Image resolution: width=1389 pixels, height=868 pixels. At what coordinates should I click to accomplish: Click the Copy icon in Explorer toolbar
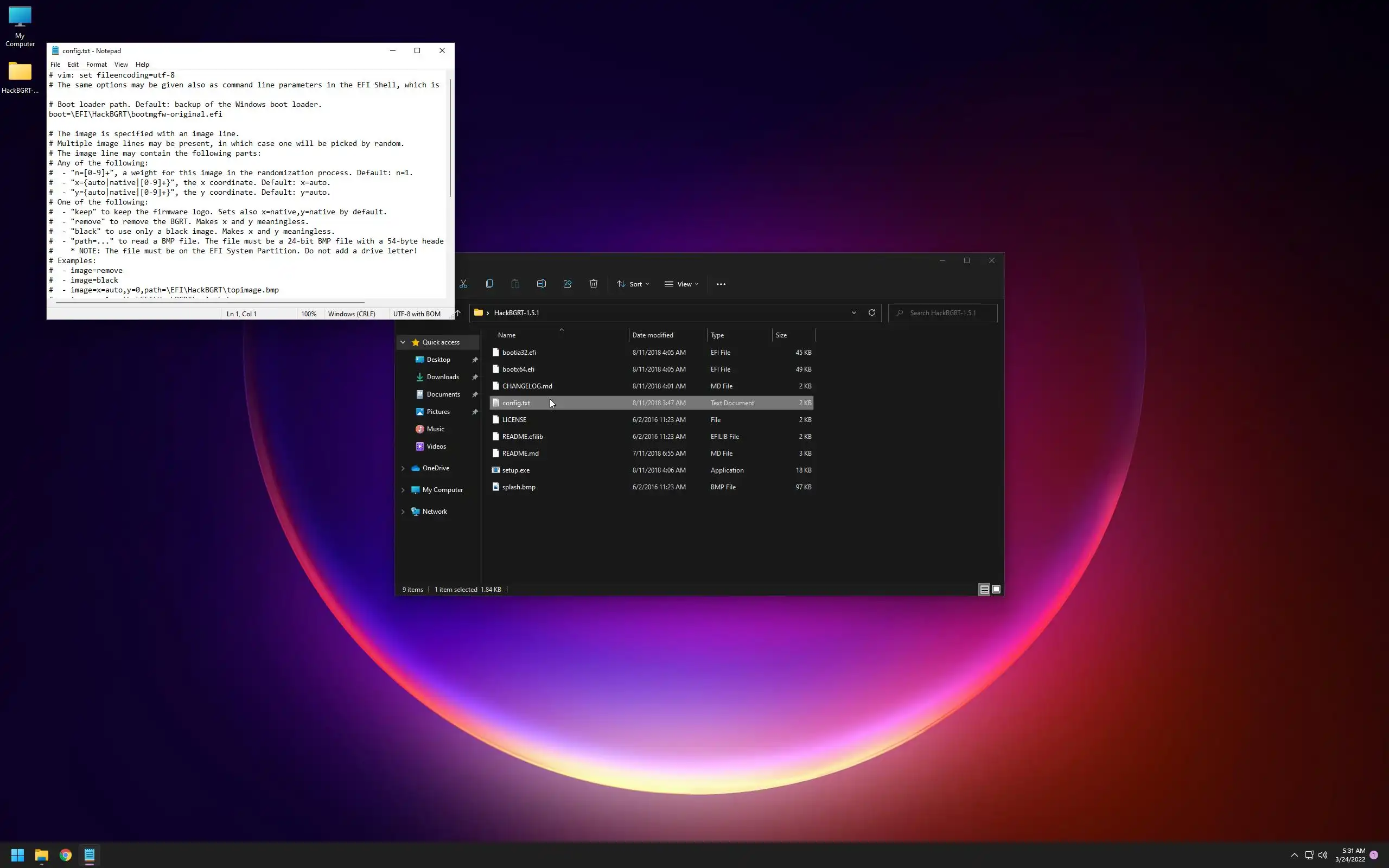click(x=489, y=284)
